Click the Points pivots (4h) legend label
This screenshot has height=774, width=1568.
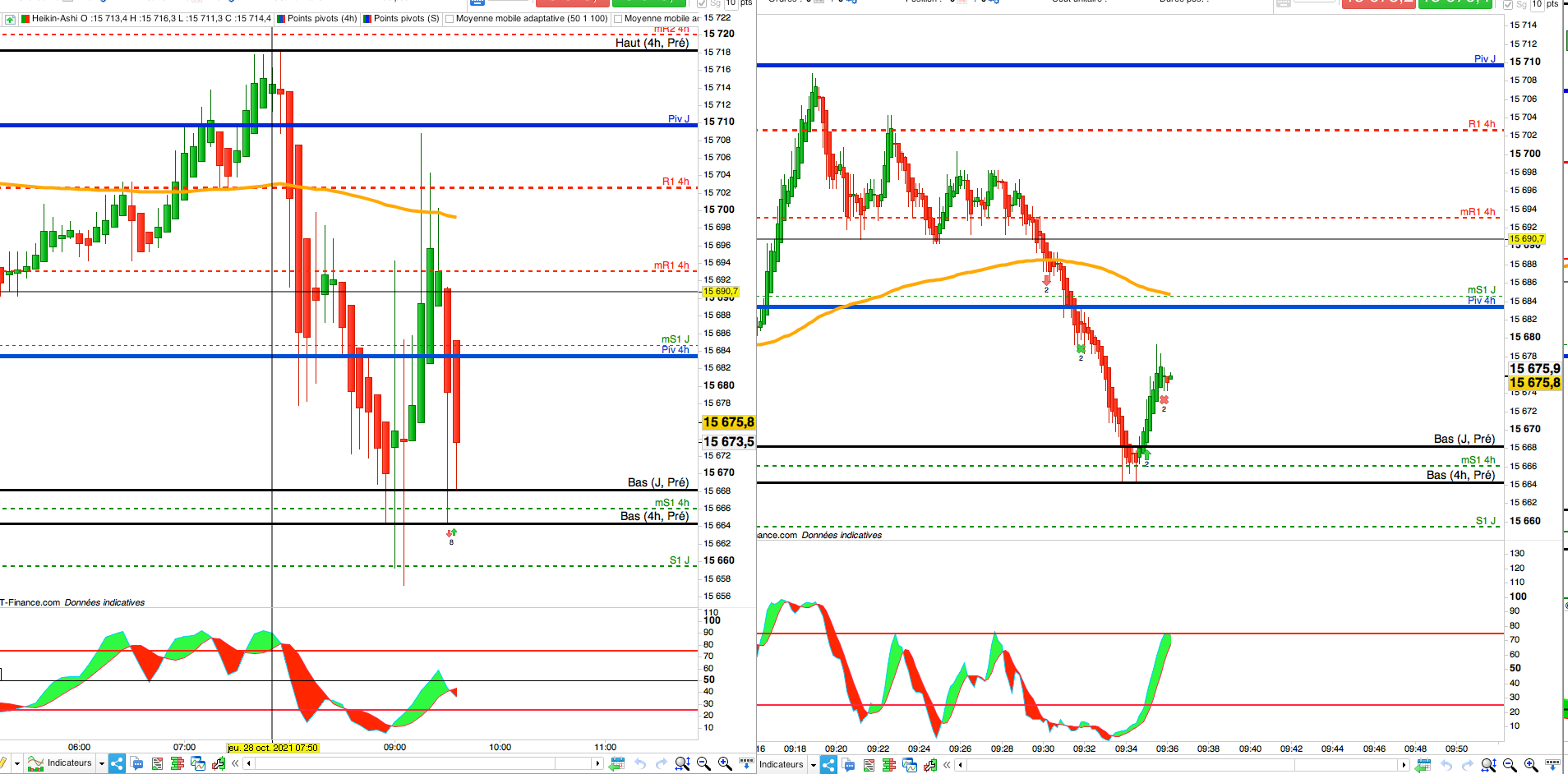(322, 18)
